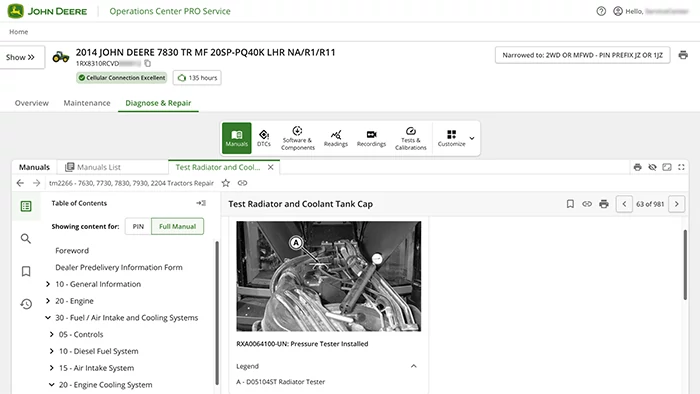
Task: Collapse the Legend section
Action: click(413, 366)
